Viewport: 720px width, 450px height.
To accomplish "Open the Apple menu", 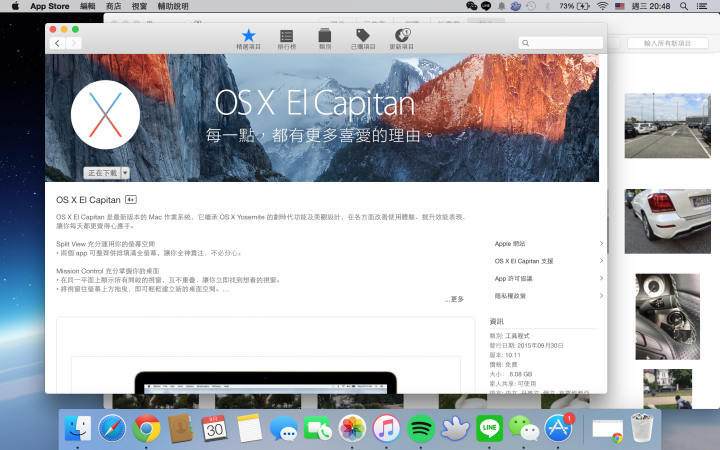I will point(15,6).
